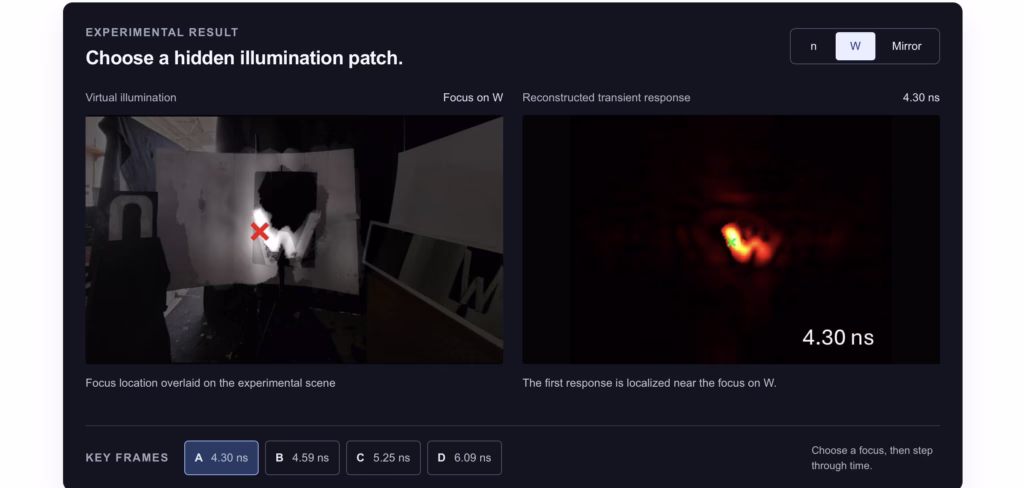The height and width of the screenshot is (488, 1024).
Task: Jump to key frame B 4.59 ns
Action: pos(302,458)
